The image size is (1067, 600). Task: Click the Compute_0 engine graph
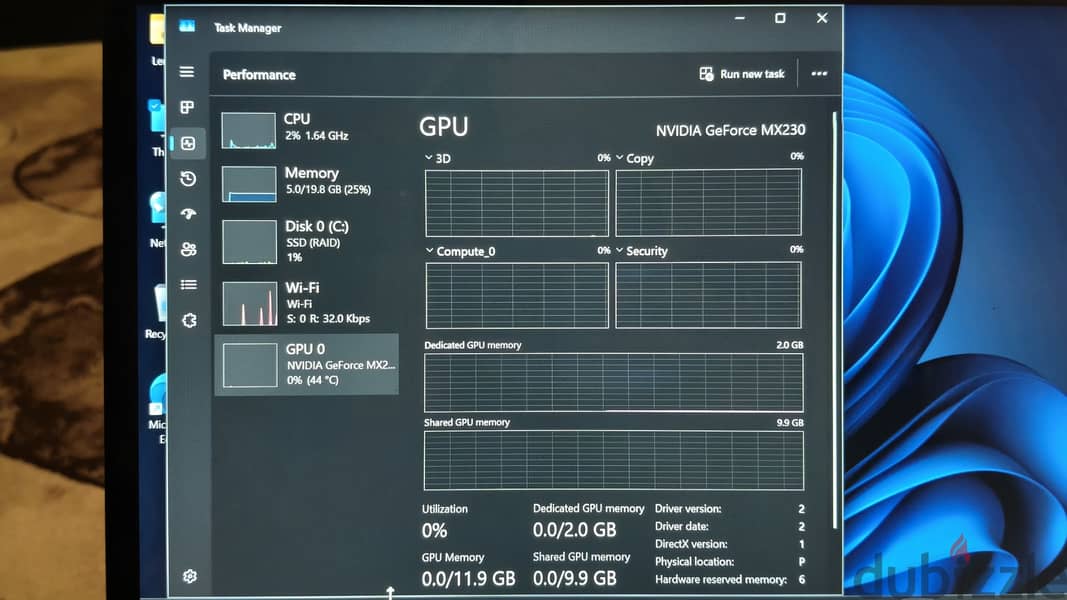pos(517,295)
